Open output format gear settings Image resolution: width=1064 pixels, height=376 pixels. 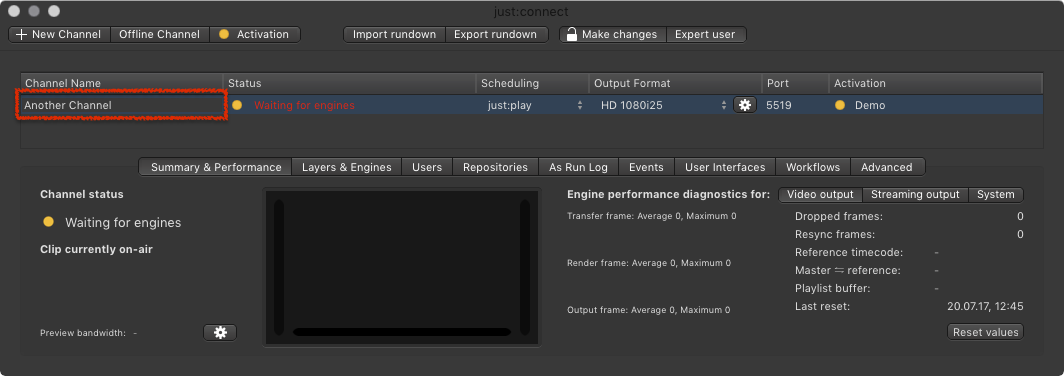(x=744, y=105)
